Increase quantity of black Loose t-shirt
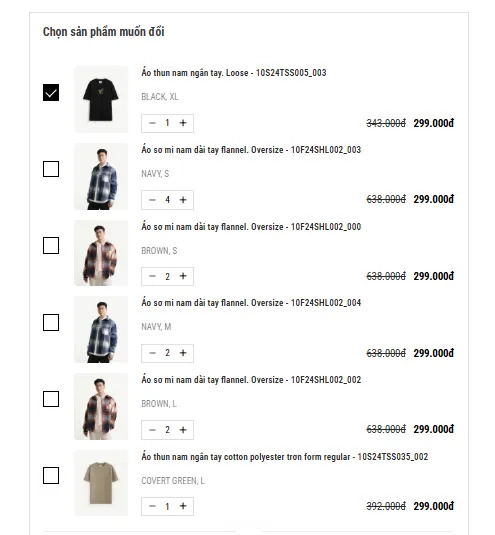The height and width of the screenshot is (535, 495). pos(183,123)
